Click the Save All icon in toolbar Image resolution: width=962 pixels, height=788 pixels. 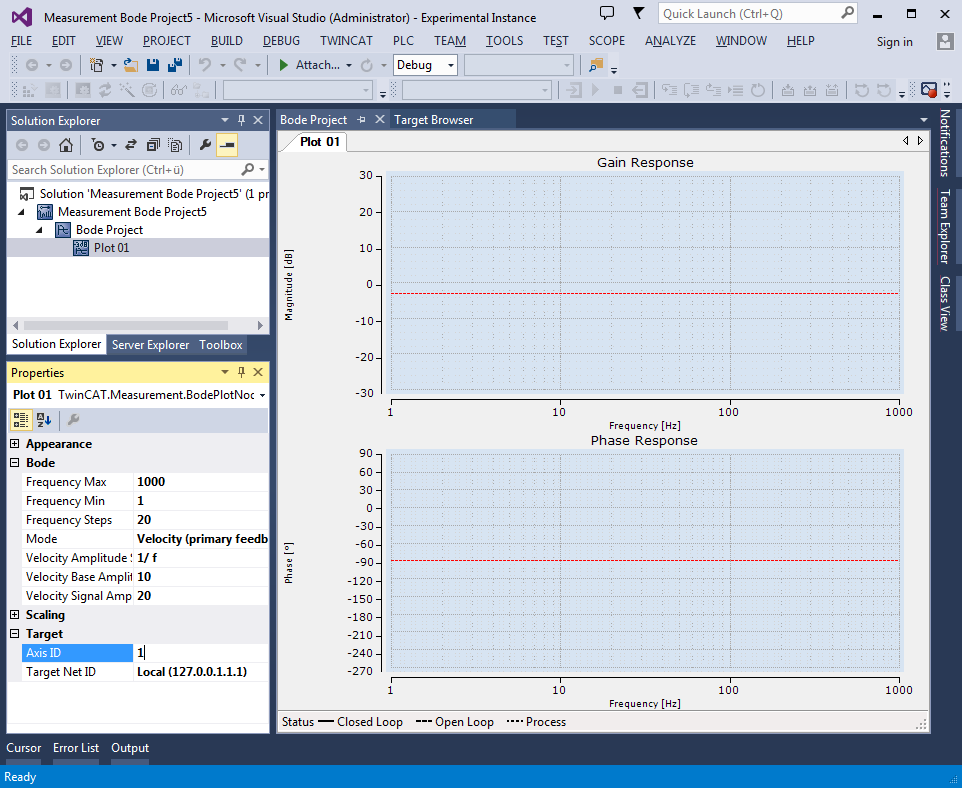coord(175,65)
